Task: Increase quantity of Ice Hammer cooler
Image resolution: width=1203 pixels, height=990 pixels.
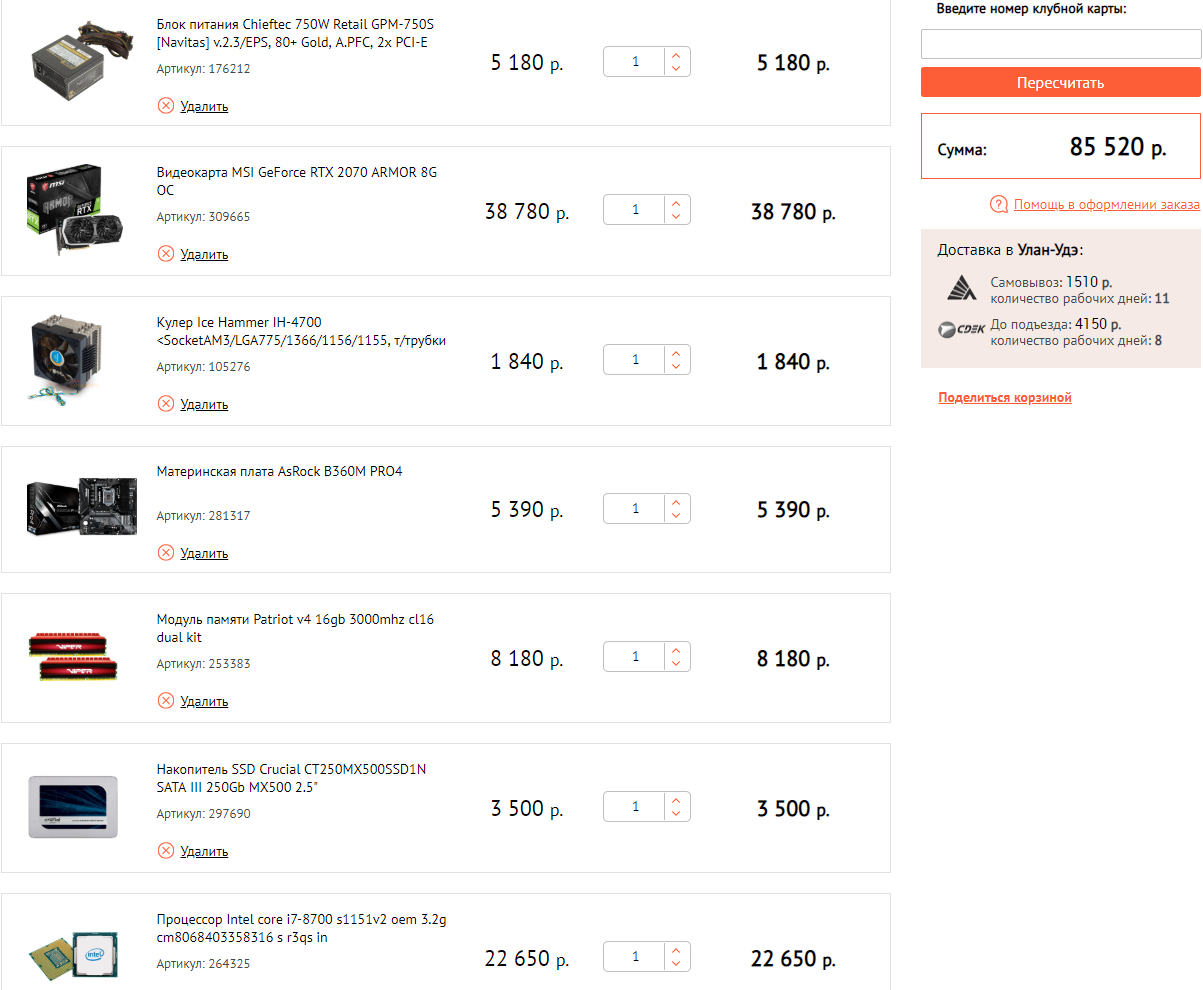Action: (x=677, y=353)
